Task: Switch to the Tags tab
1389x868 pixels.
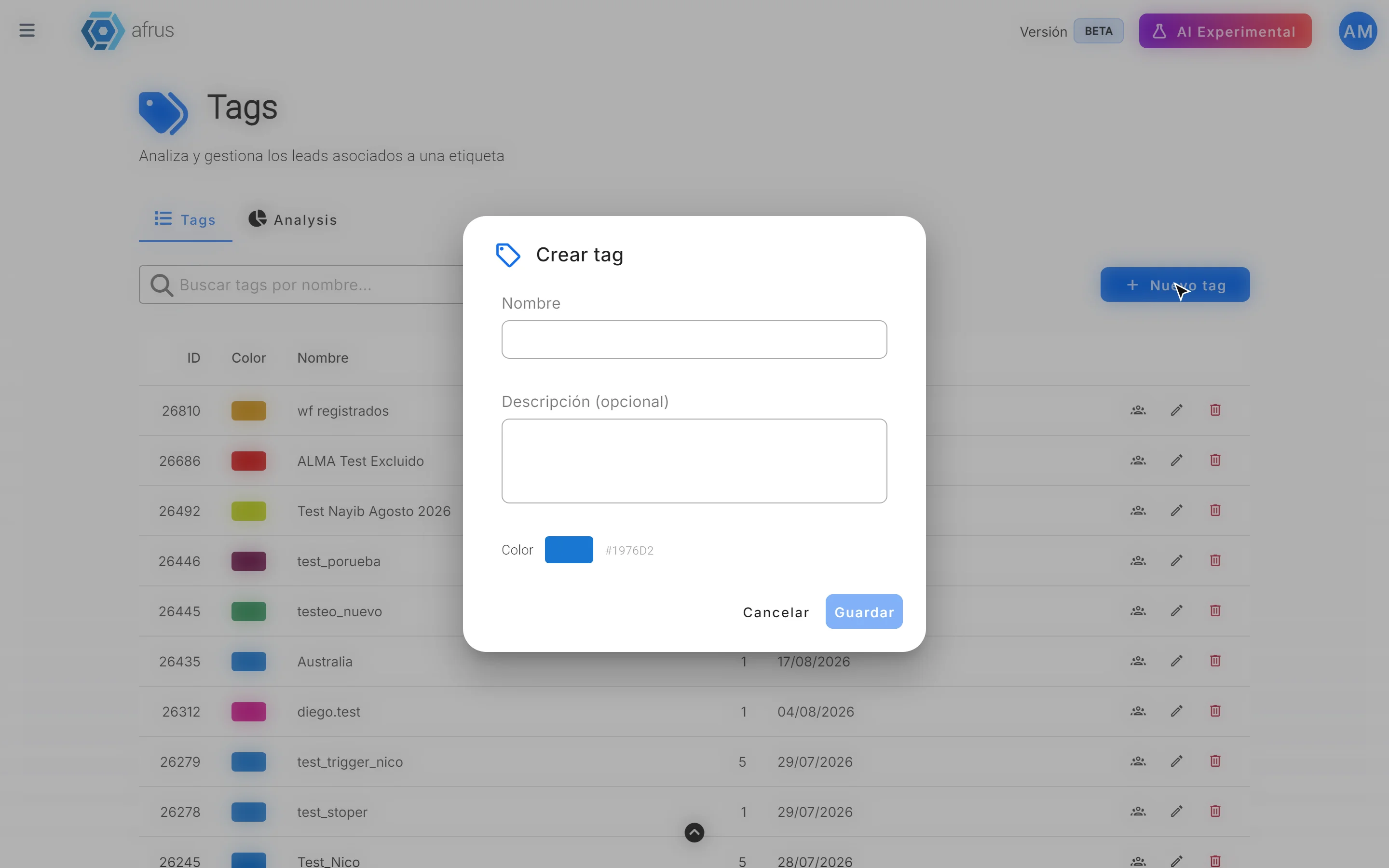Action: pos(185,220)
